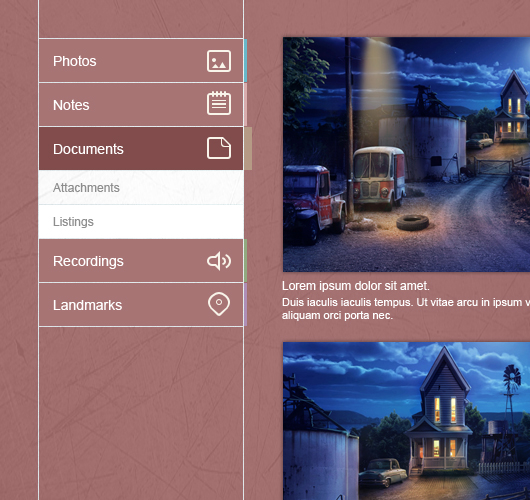Viewport: 530px width, 500px height.
Task: Click the Documents page icon
Action: coord(219,148)
